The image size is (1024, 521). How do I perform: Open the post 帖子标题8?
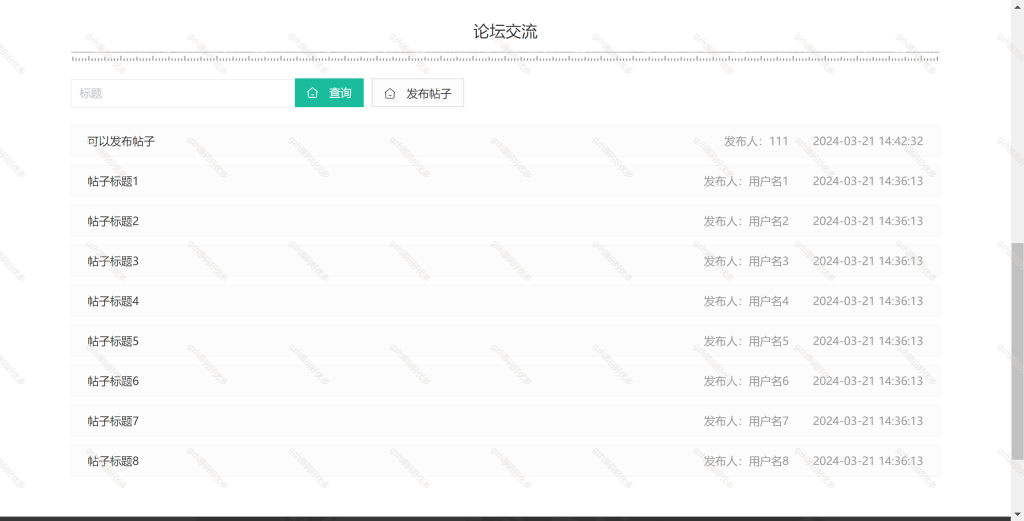[505, 461]
